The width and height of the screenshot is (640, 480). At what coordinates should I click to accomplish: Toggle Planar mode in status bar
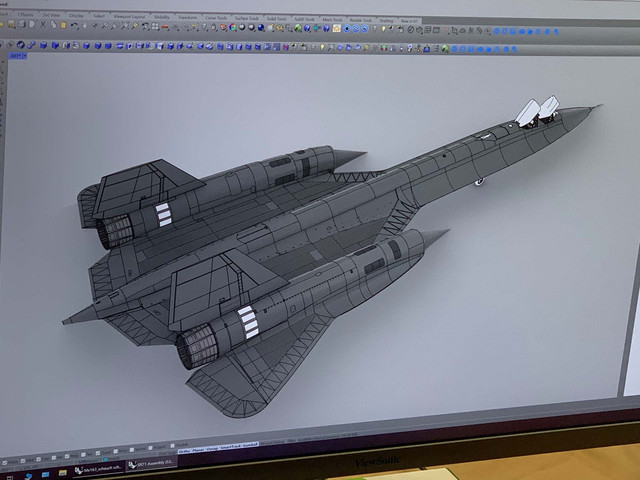pyautogui.click(x=198, y=450)
